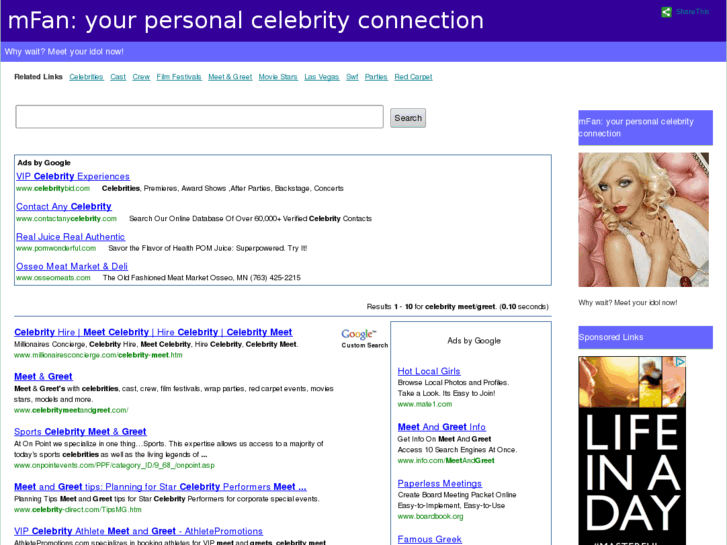727x545 pixels.
Task: Click the Ads by Google label in side ad column
Action: click(474, 341)
